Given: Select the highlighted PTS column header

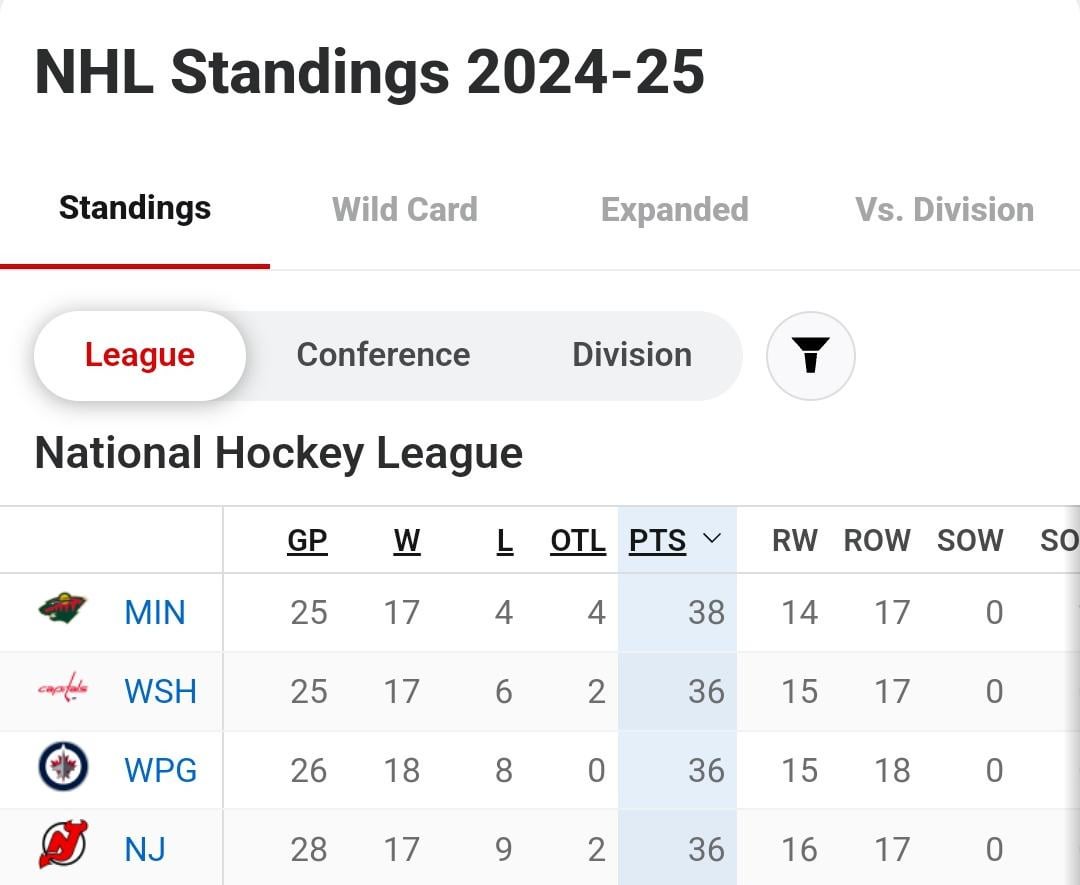Looking at the screenshot, I should click(656, 539).
